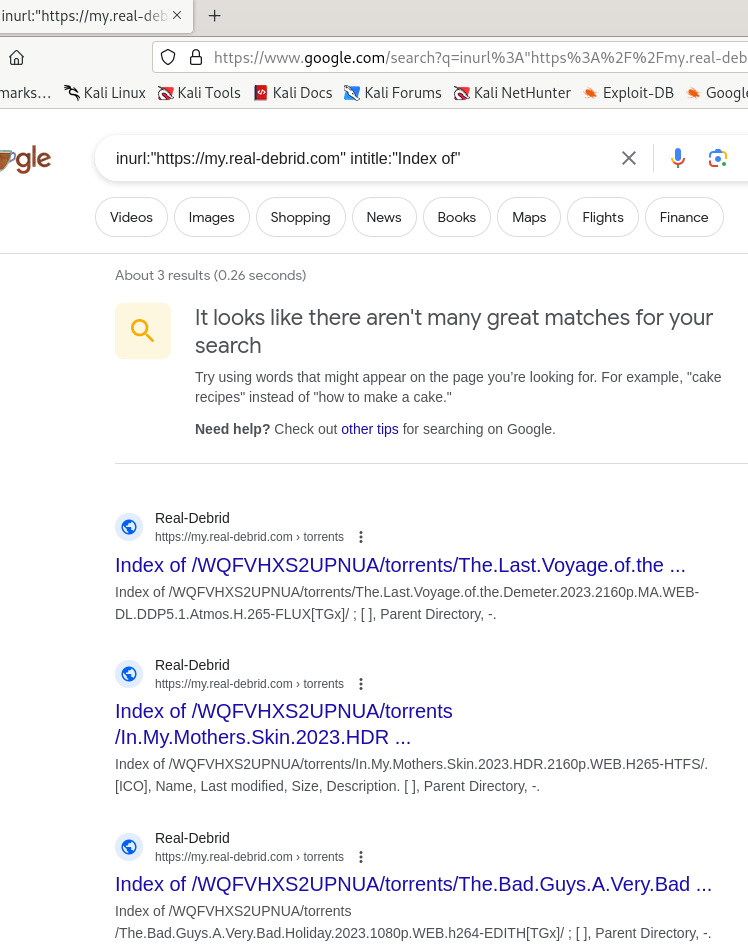The width and height of the screenshot is (748, 949).
Task: Click the Firefox home button
Action: pyautogui.click(x=16, y=57)
